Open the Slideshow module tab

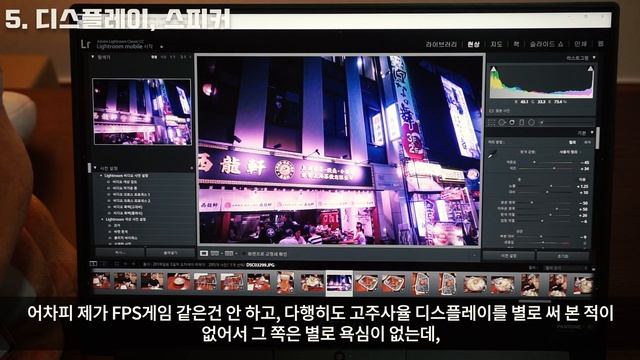click(x=546, y=44)
